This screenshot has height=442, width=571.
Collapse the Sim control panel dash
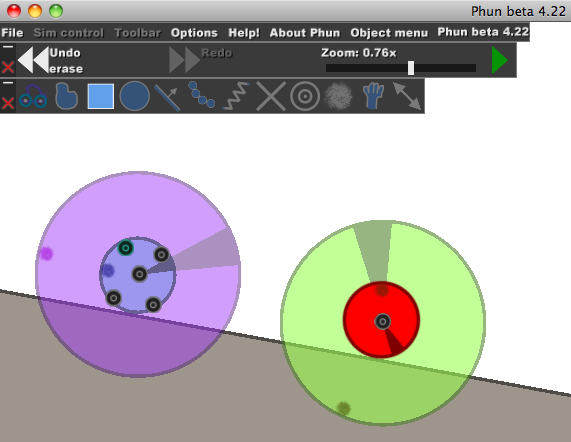(x=8, y=47)
